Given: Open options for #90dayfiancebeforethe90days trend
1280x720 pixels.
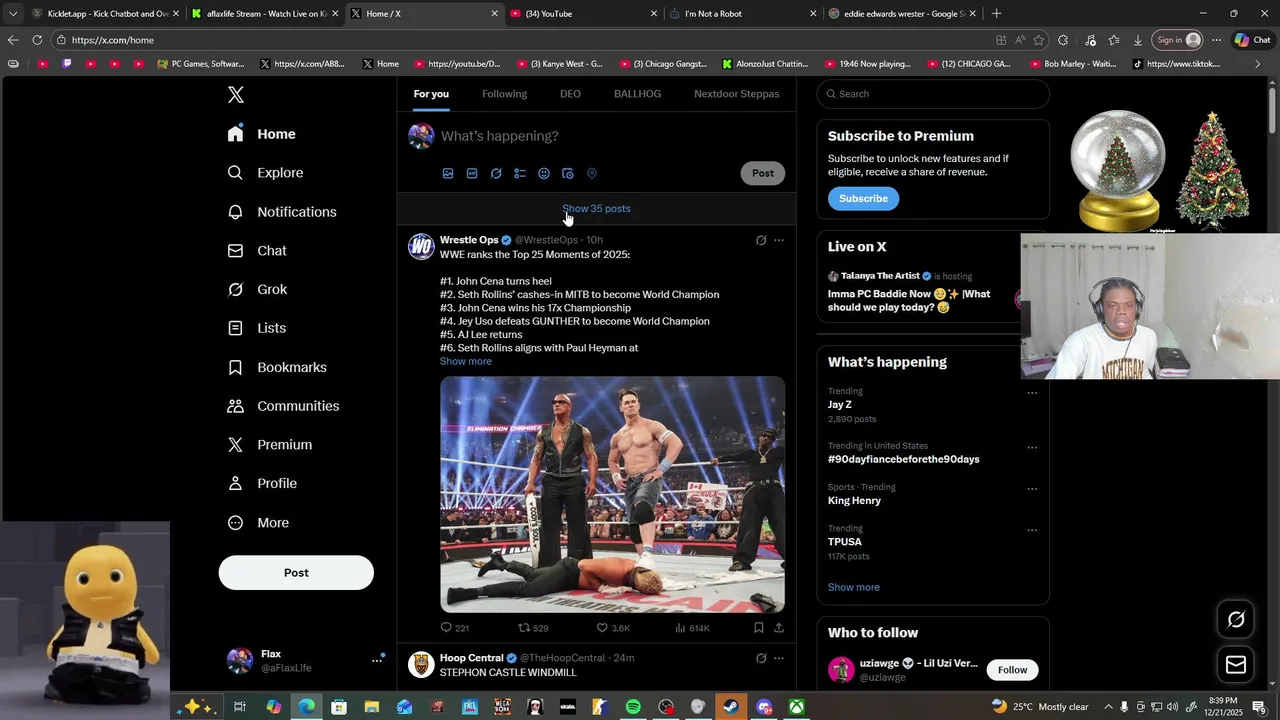Looking at the screenshot, I should pos(1032,447).
